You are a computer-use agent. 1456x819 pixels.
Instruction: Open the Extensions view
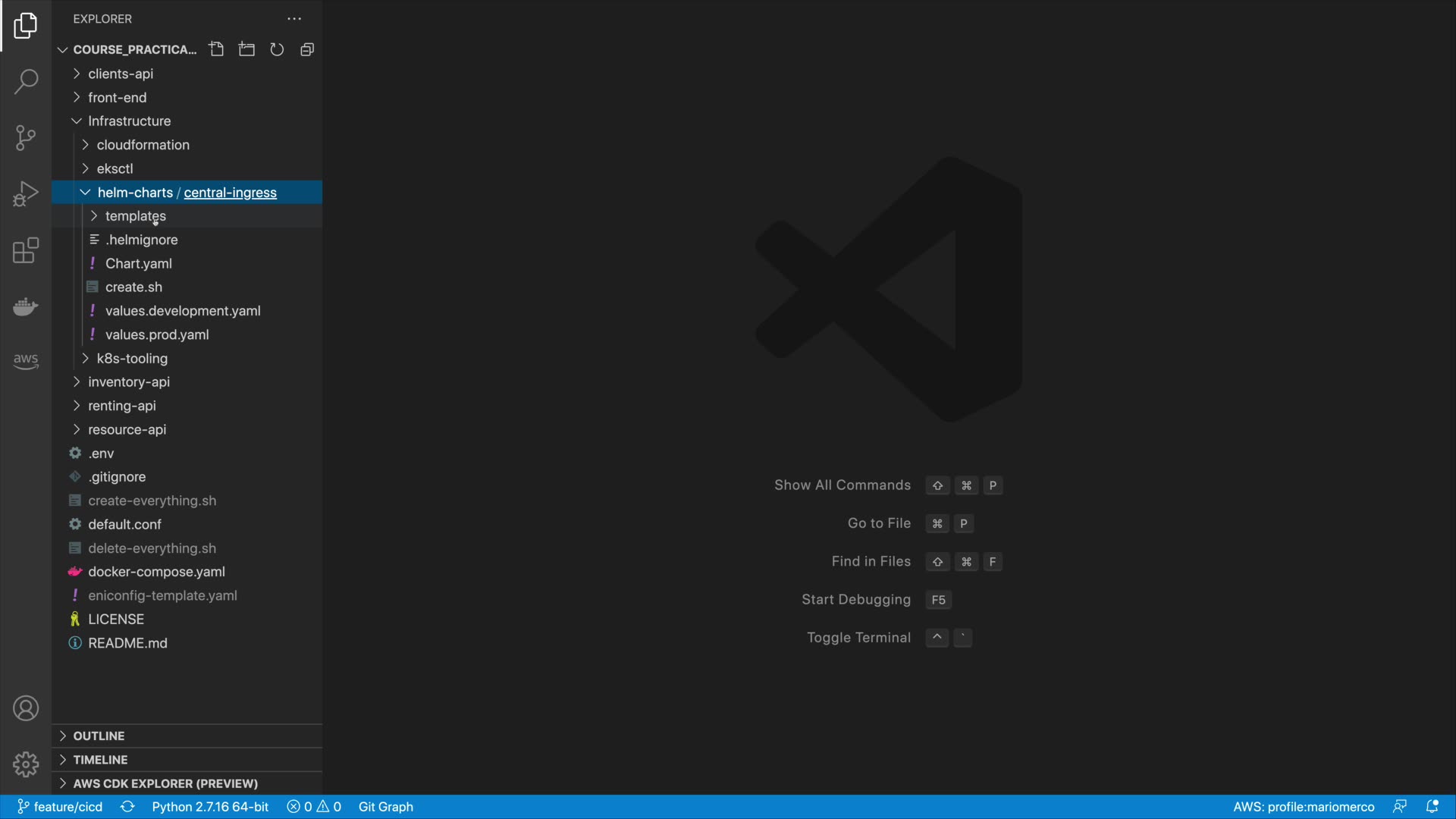(26, 250)
